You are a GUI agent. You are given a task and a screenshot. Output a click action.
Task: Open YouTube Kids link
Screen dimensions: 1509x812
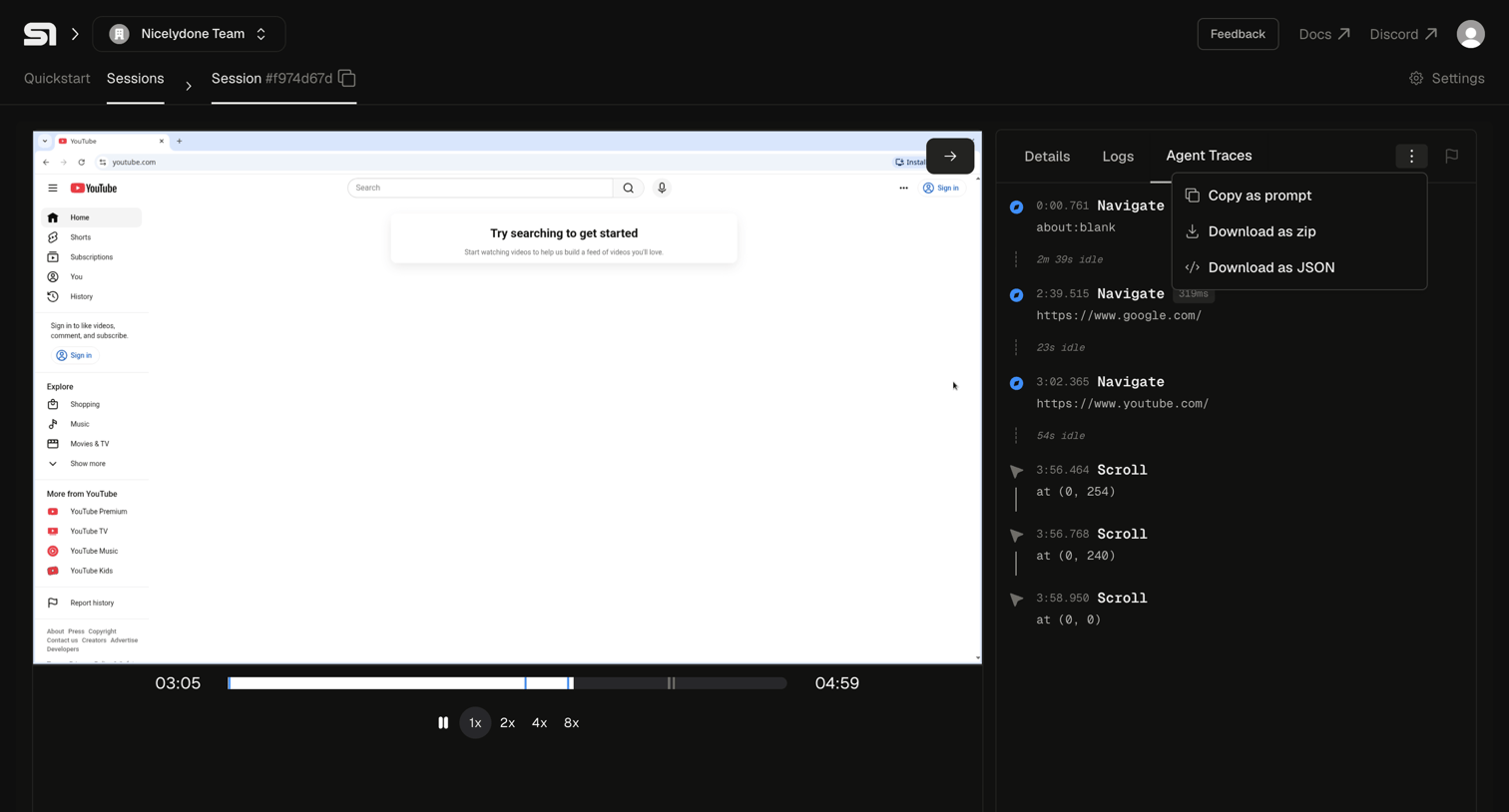pos(92,571)
